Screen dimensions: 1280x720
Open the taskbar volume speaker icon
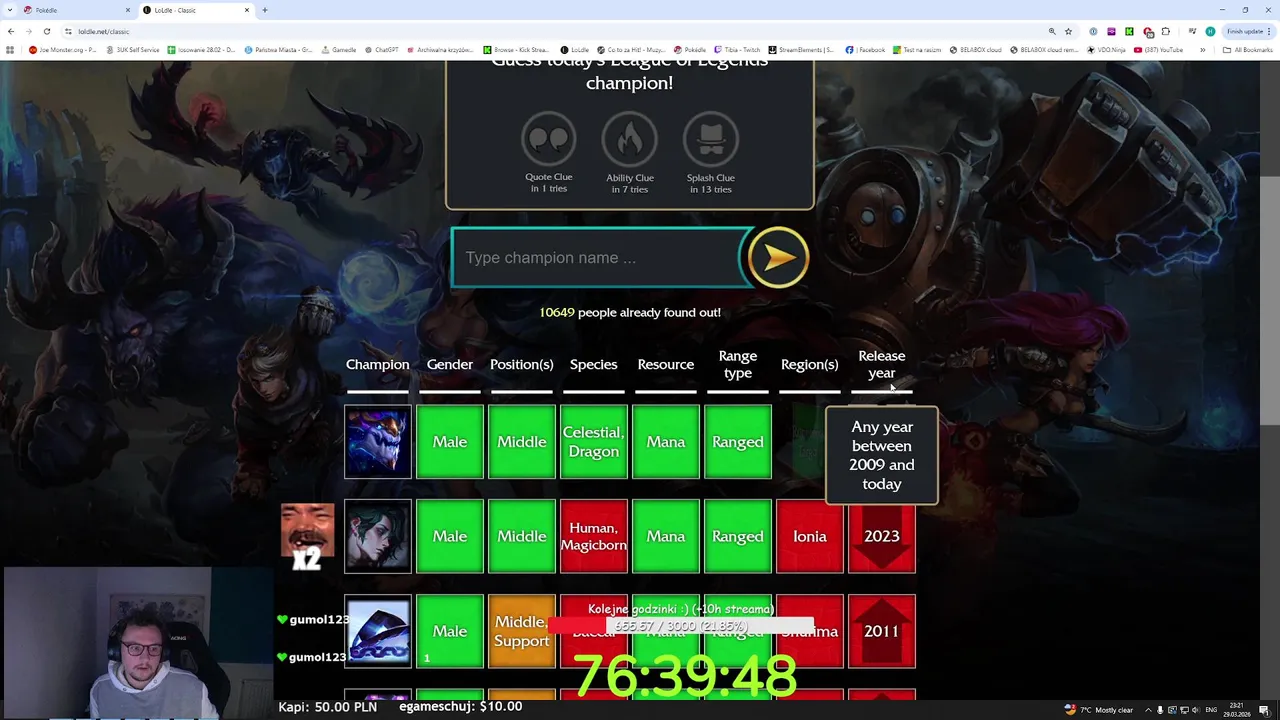[1196, 710]
